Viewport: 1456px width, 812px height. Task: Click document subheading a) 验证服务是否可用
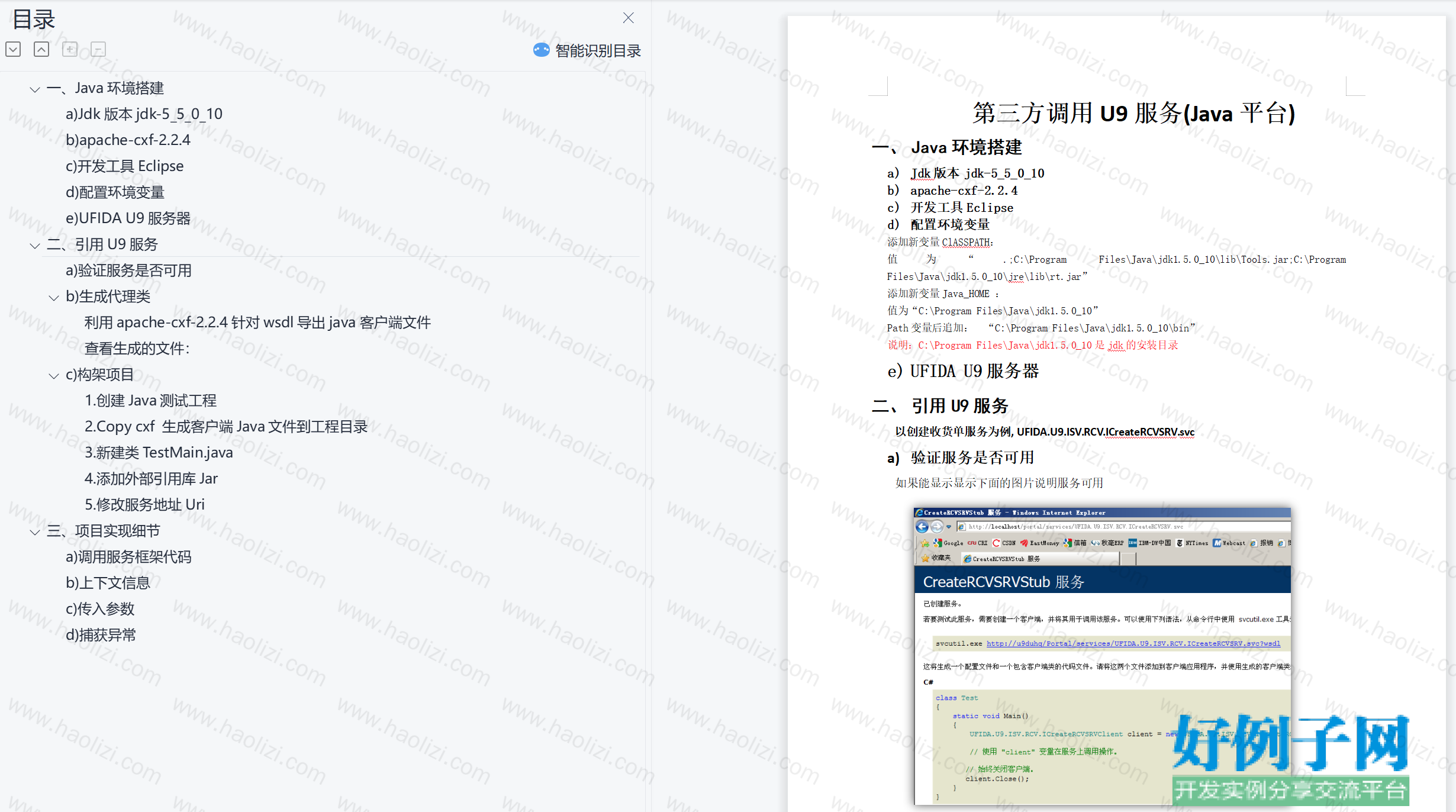click(961, 457)
